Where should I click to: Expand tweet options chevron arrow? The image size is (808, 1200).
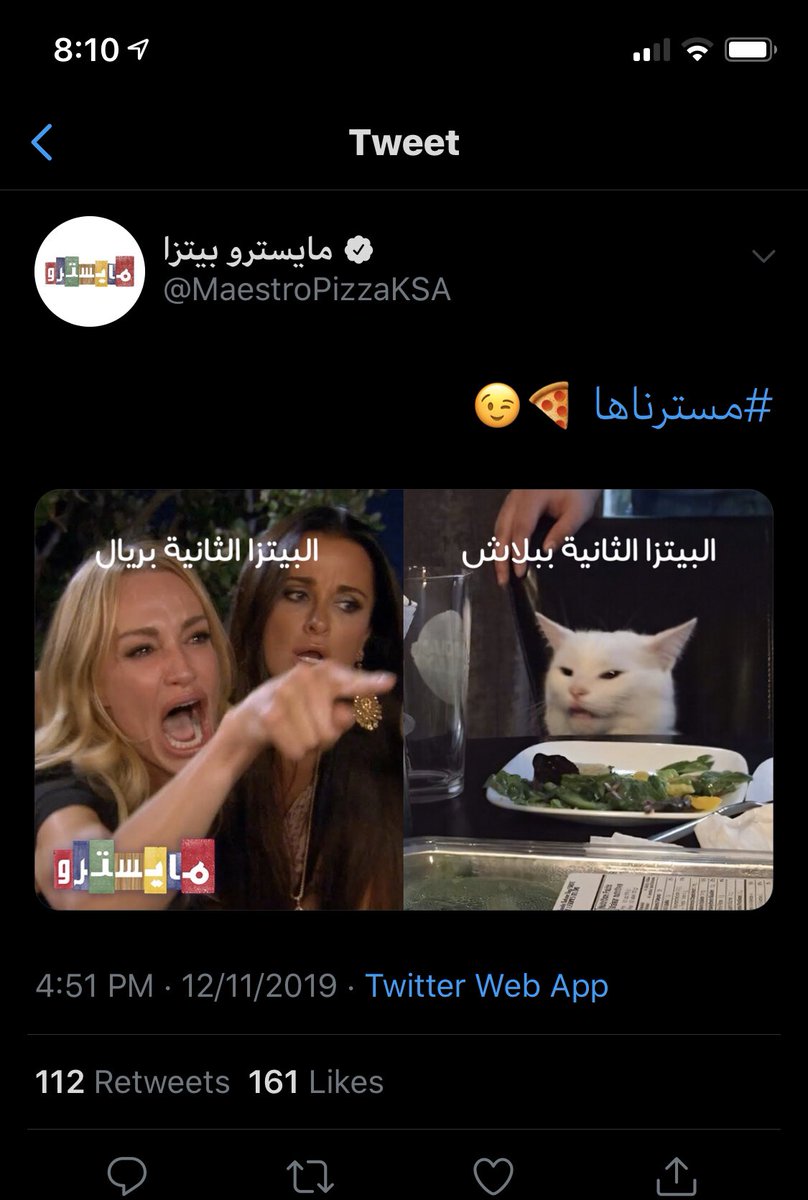(x=763, y=257)
